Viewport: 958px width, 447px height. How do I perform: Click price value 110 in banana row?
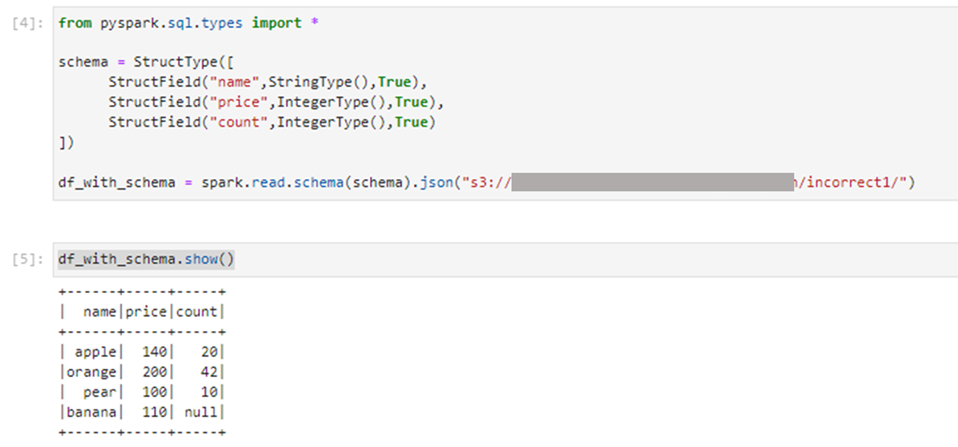click(155, 412)
